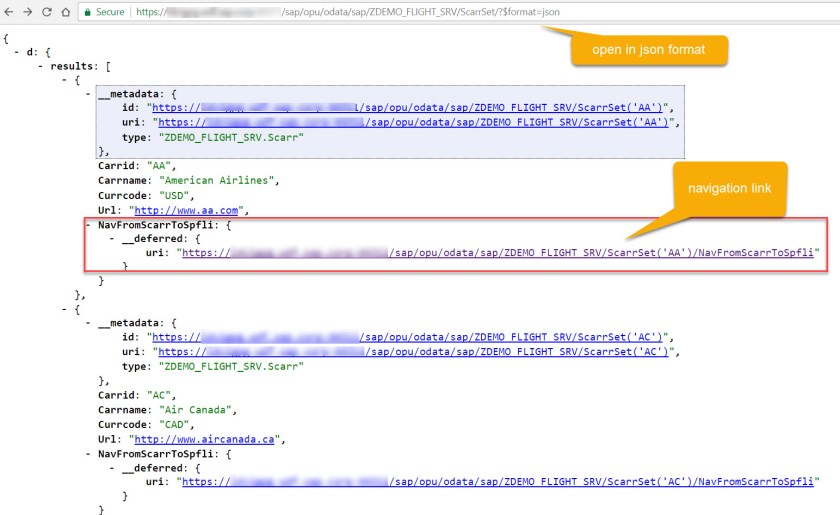Viewport: 840px width, 515px height.
Task: Open the id link for ScarrSet('AC')
Action: [x=407, y=337]
